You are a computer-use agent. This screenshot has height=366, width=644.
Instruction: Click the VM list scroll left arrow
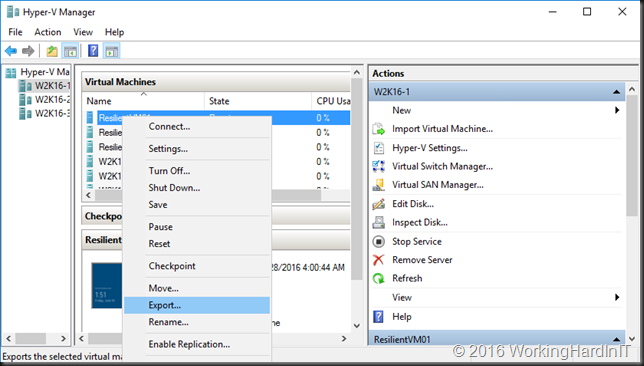tap(89, 195)
